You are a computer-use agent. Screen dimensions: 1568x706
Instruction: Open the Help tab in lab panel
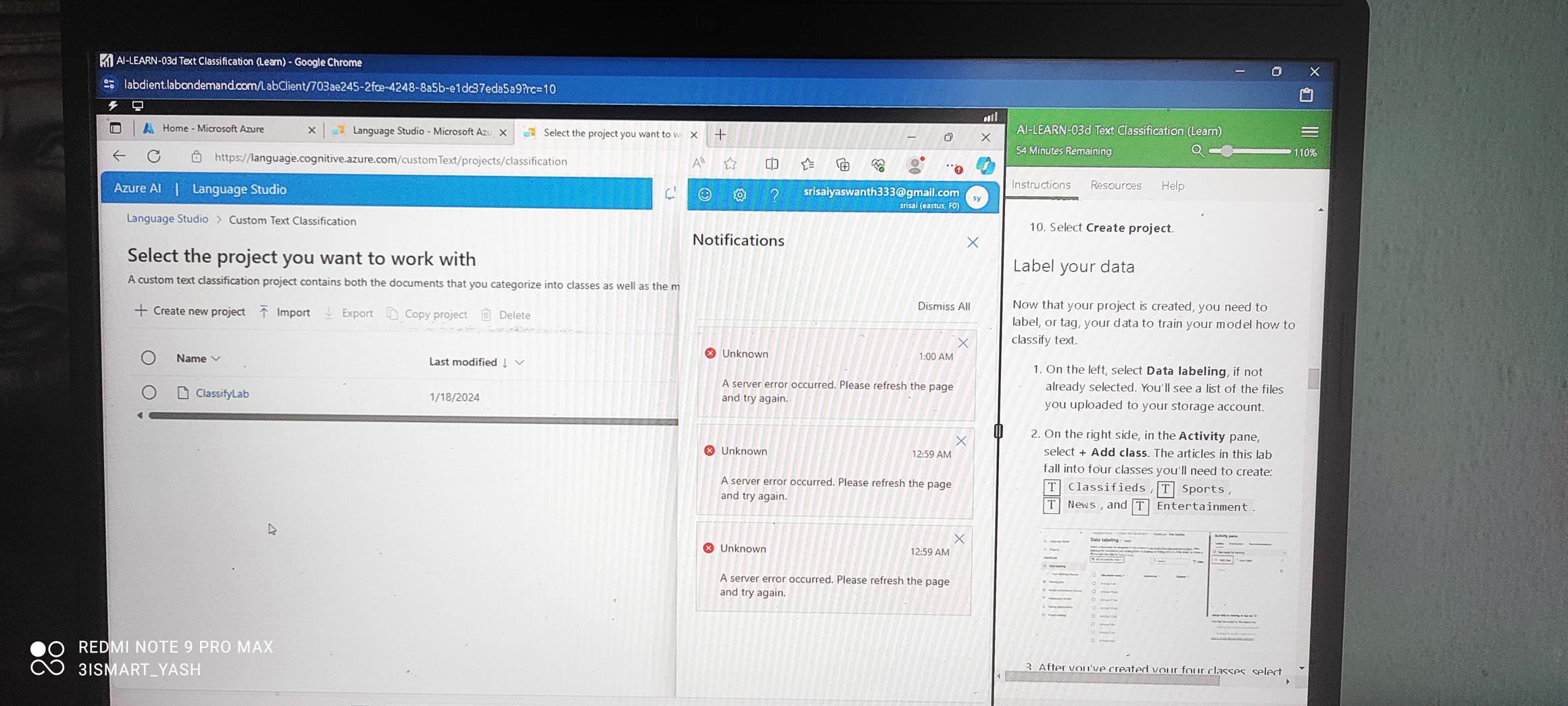click(x=1173, y=185)
